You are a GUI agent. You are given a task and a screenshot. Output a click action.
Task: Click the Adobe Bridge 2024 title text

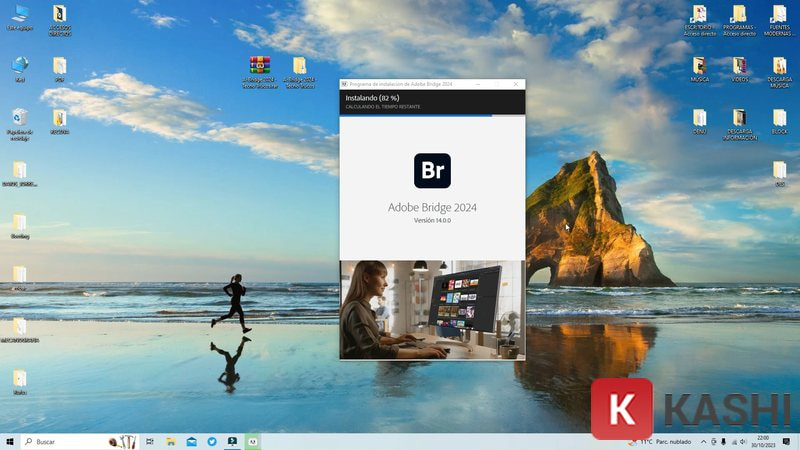pos(432,207)
